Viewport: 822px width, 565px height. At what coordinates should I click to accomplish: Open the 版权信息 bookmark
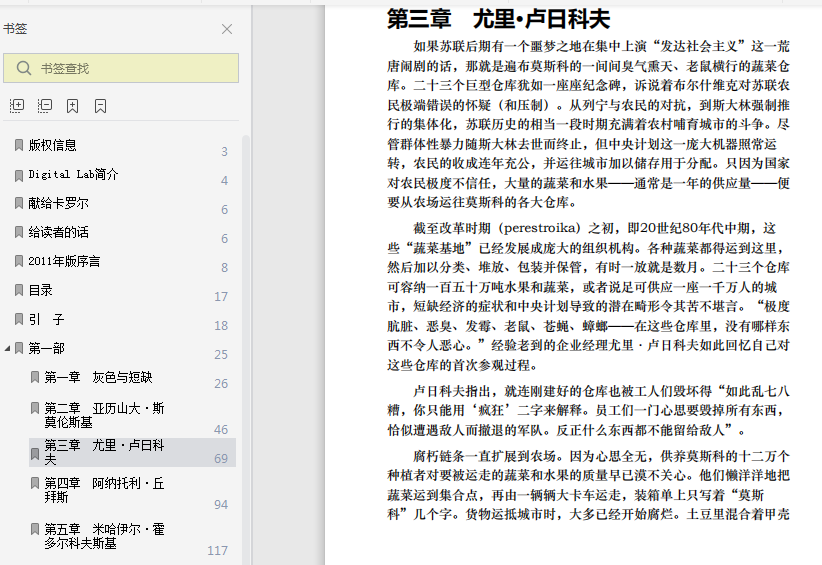(x=52, y=145)
